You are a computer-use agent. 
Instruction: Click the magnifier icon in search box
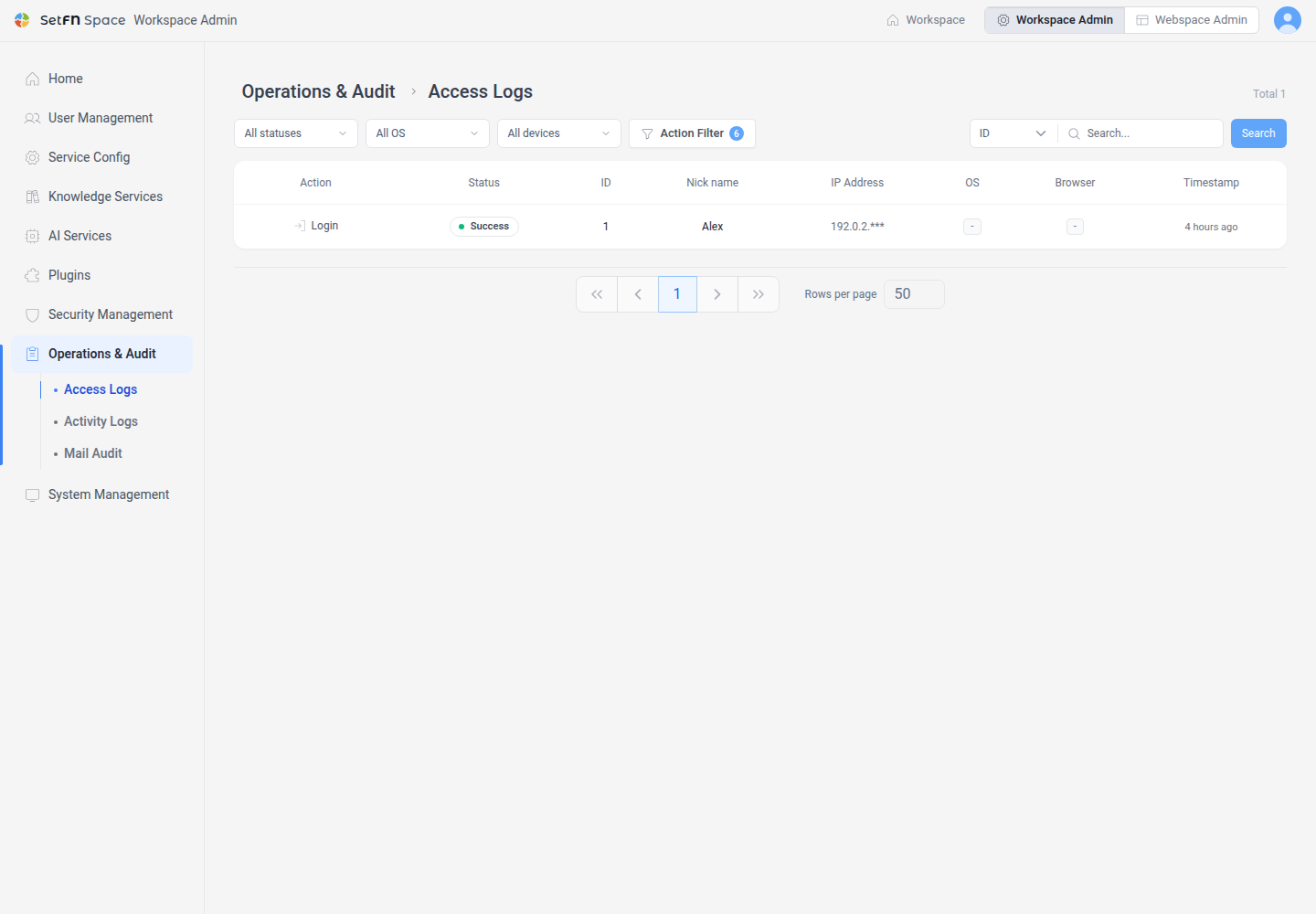(x=1074, y=133)
